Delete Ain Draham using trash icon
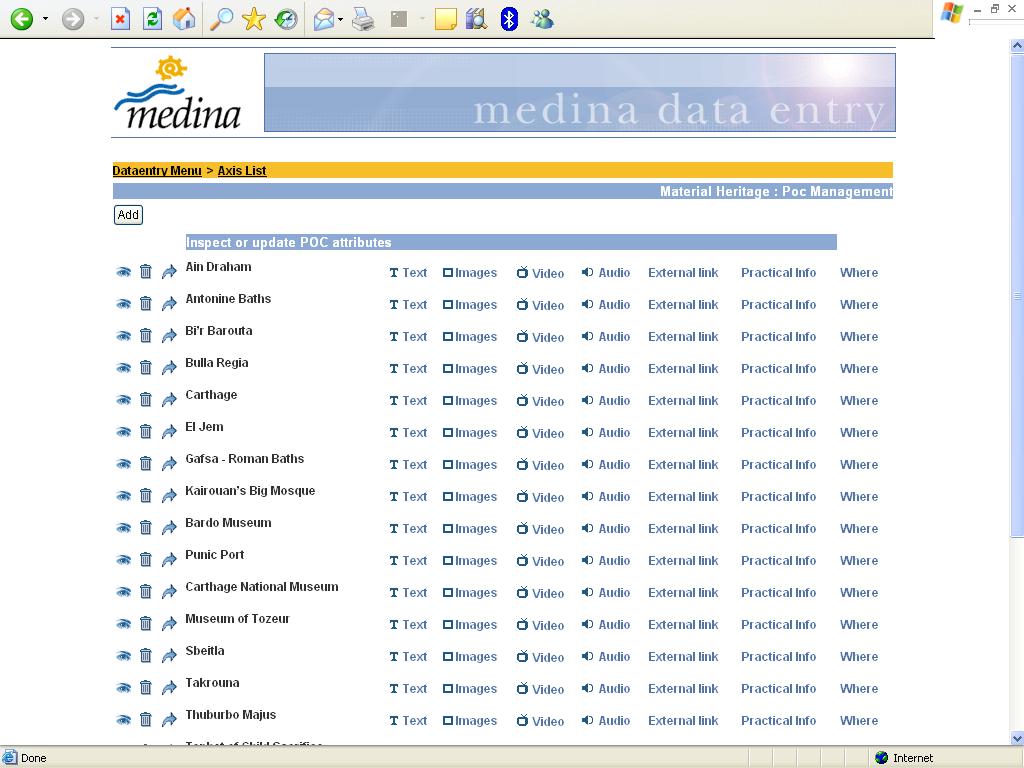The height and width of the screenshot is (768, 1024). coord(146,272)
